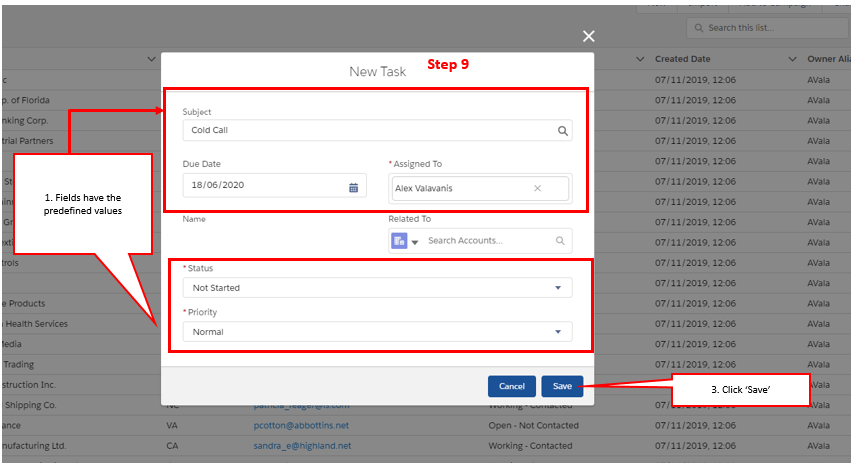The height and width of the screenshot is (463, 851).
Task: Open the Created Date column menu chevron
Action: pos(792,59)
